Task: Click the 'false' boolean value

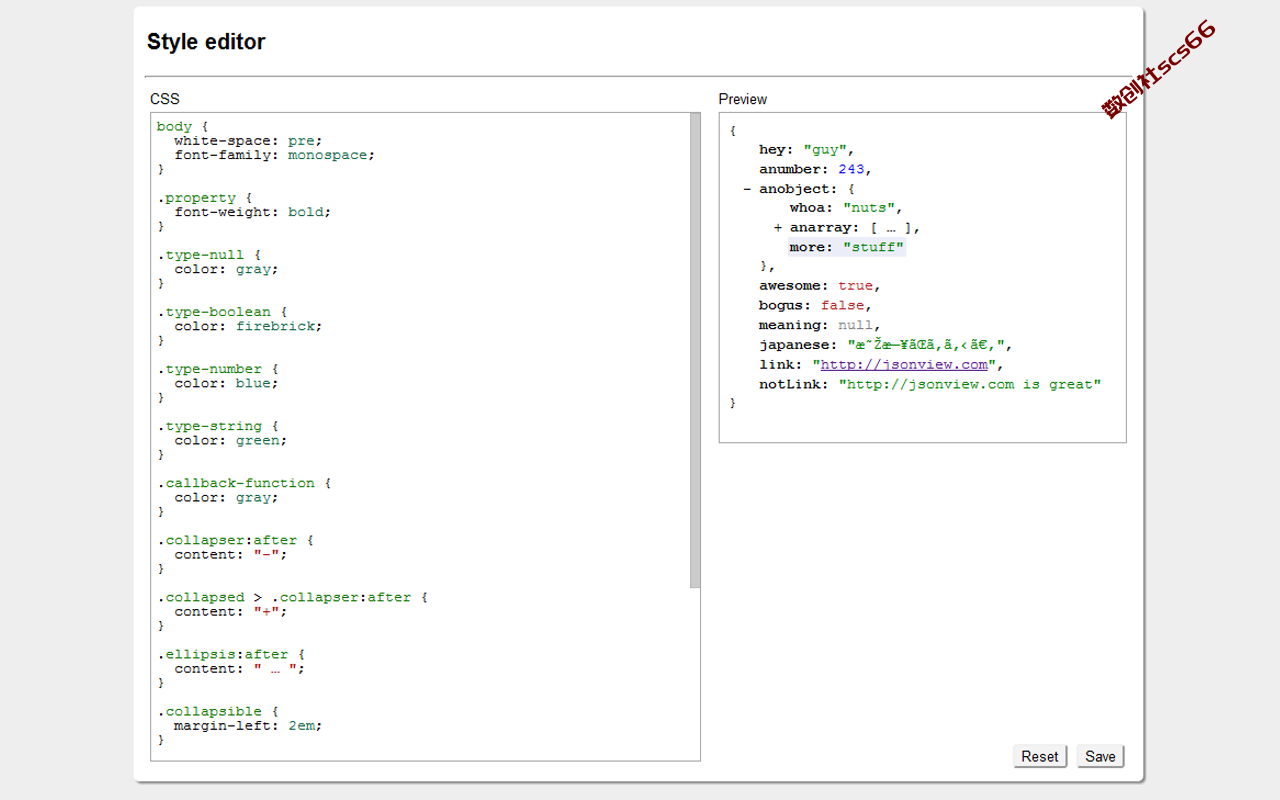Action: click(842, 306)
